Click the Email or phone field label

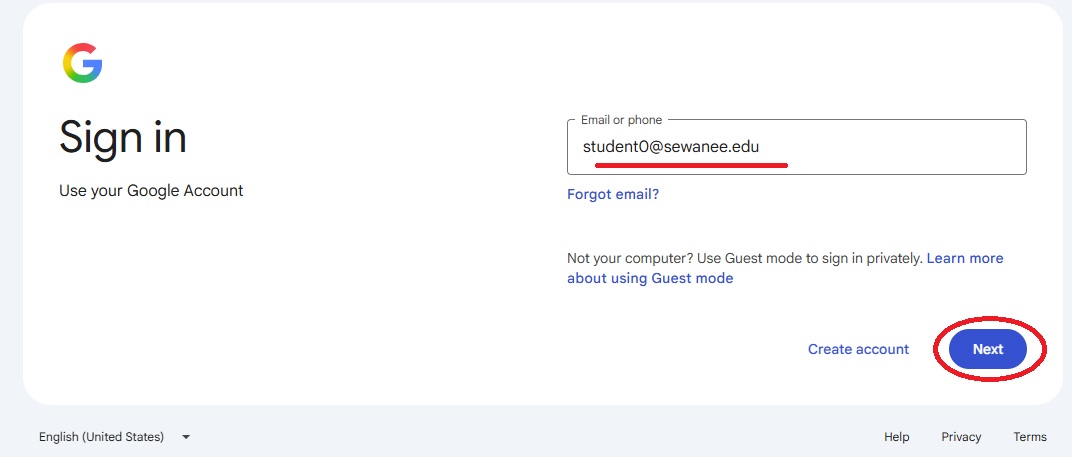(621, 120)
